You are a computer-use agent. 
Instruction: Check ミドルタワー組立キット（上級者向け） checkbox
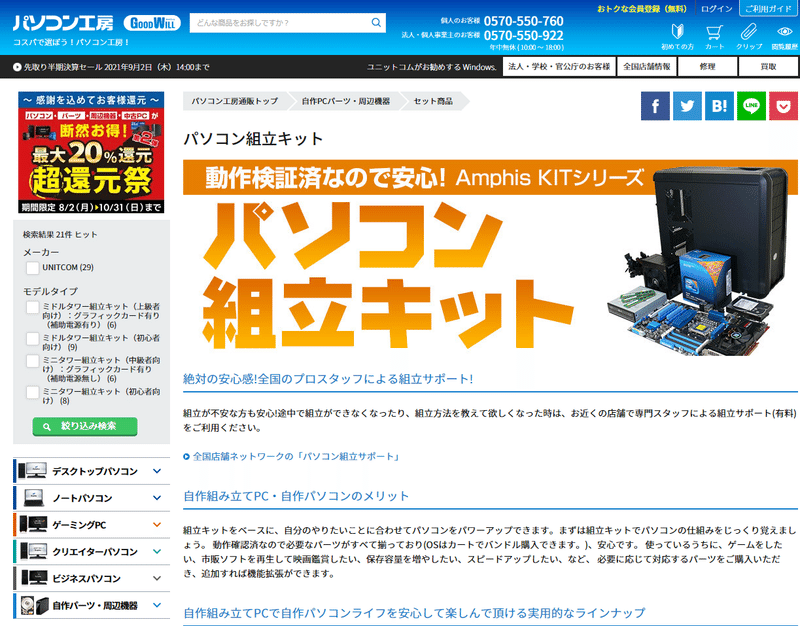[33, 307]
